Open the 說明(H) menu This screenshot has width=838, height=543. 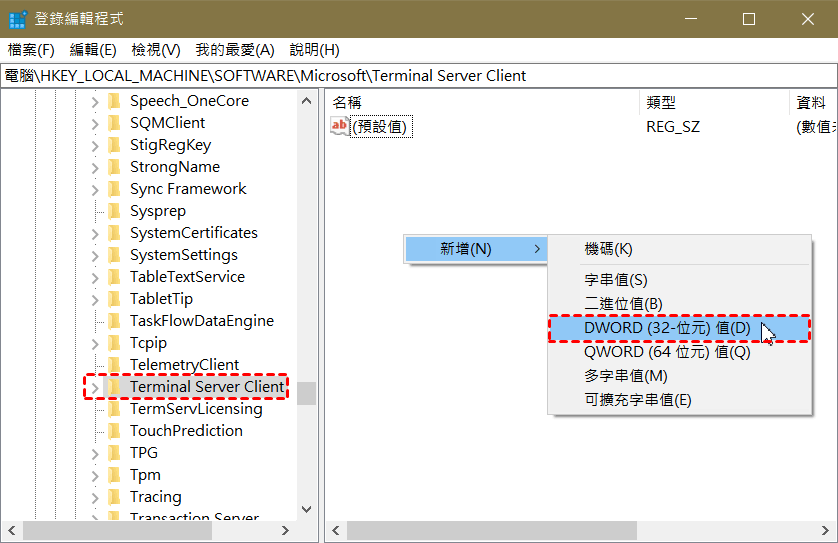pyautogui.click(x=314, y=50)
